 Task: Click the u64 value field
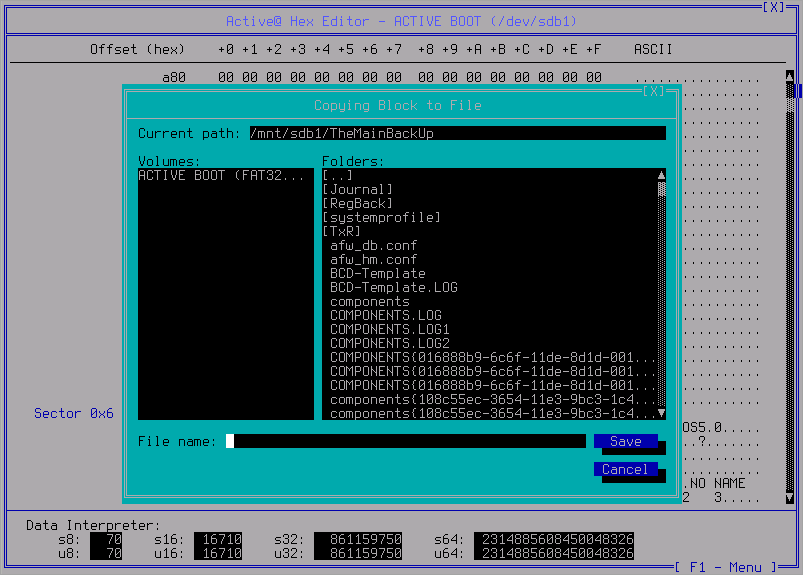554,553
